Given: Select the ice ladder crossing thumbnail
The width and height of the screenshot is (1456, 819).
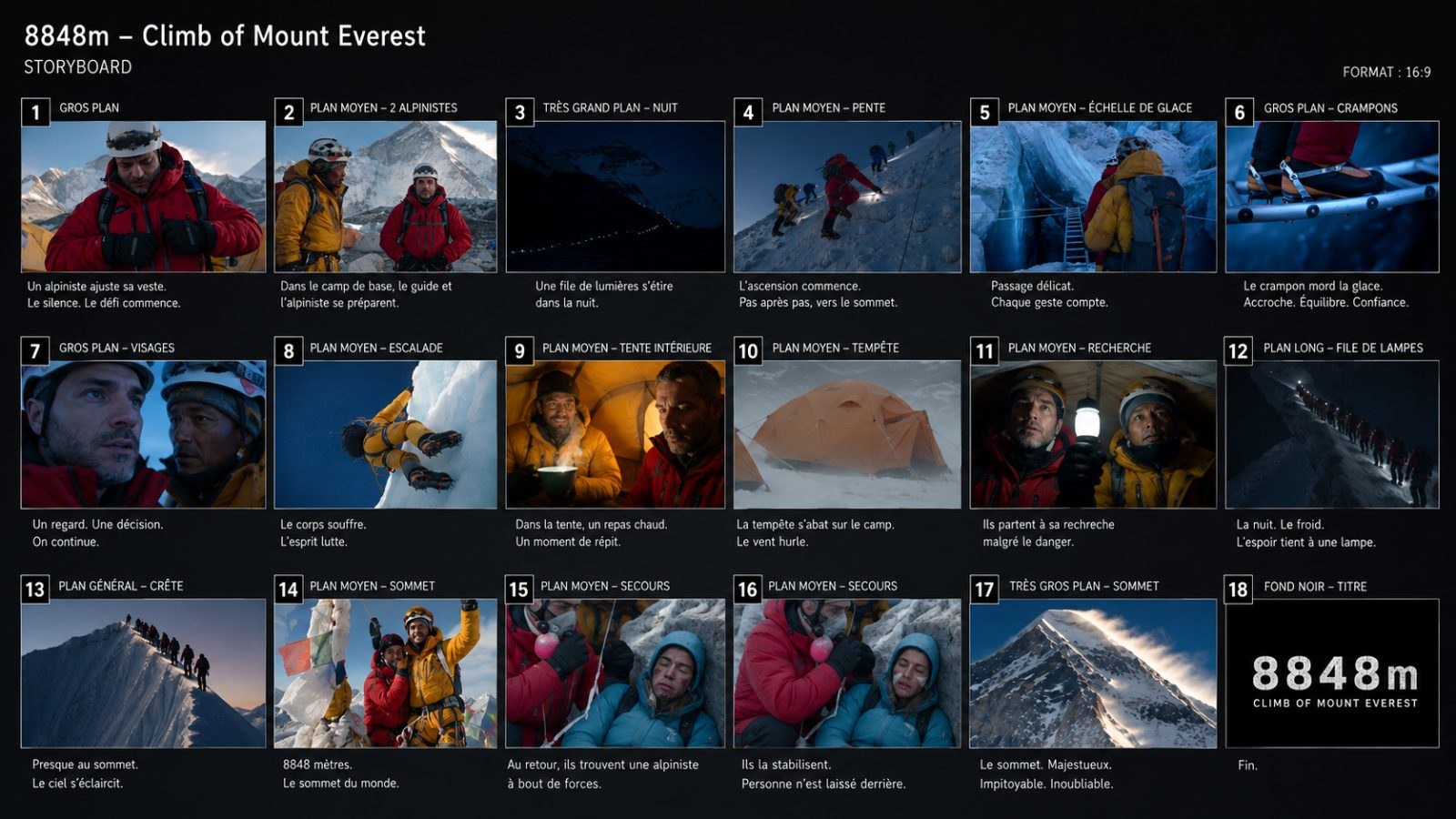Looking at the screenshot, I should coord(1093,197).
